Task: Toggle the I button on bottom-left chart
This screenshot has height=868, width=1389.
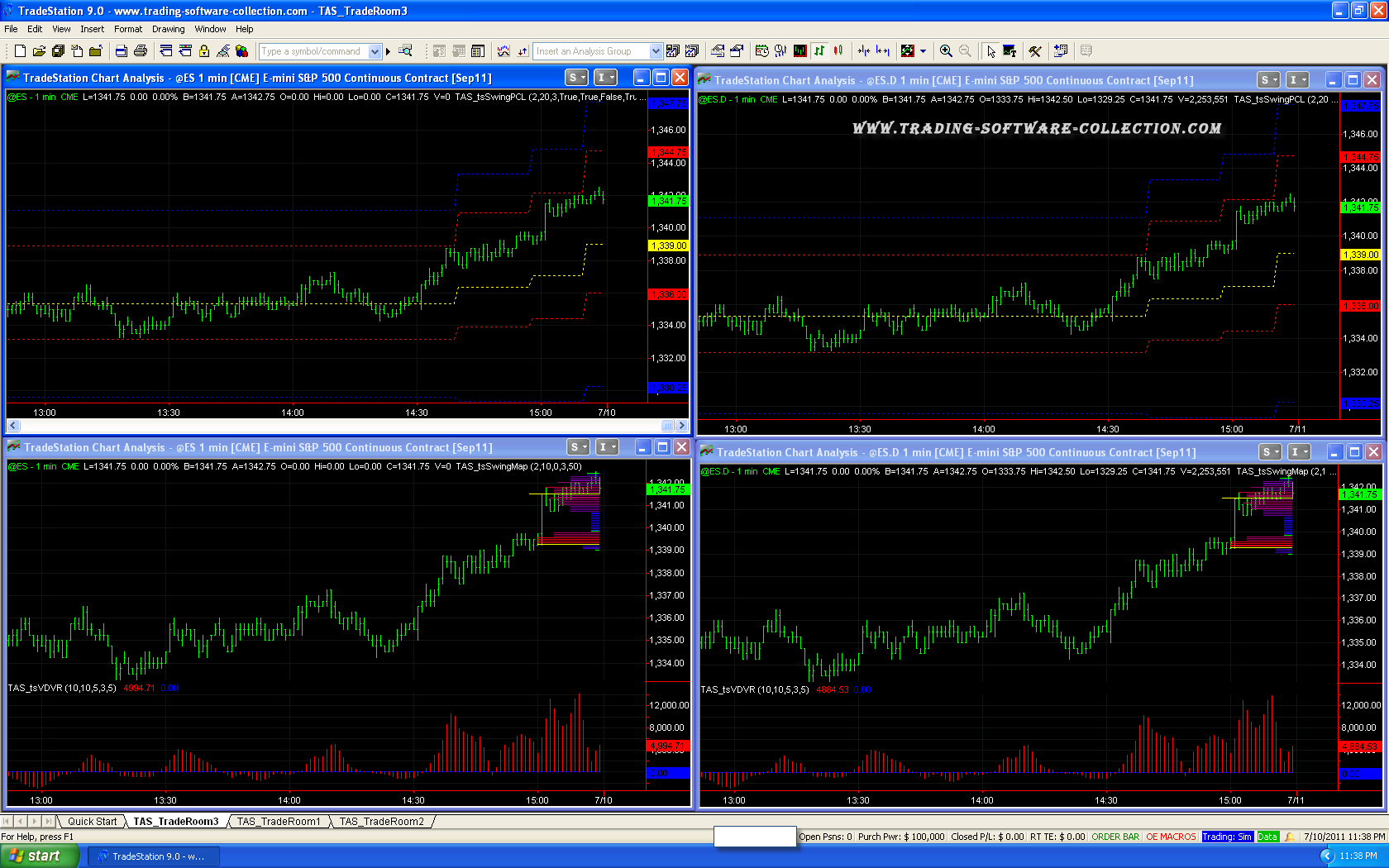Action: 608,447
